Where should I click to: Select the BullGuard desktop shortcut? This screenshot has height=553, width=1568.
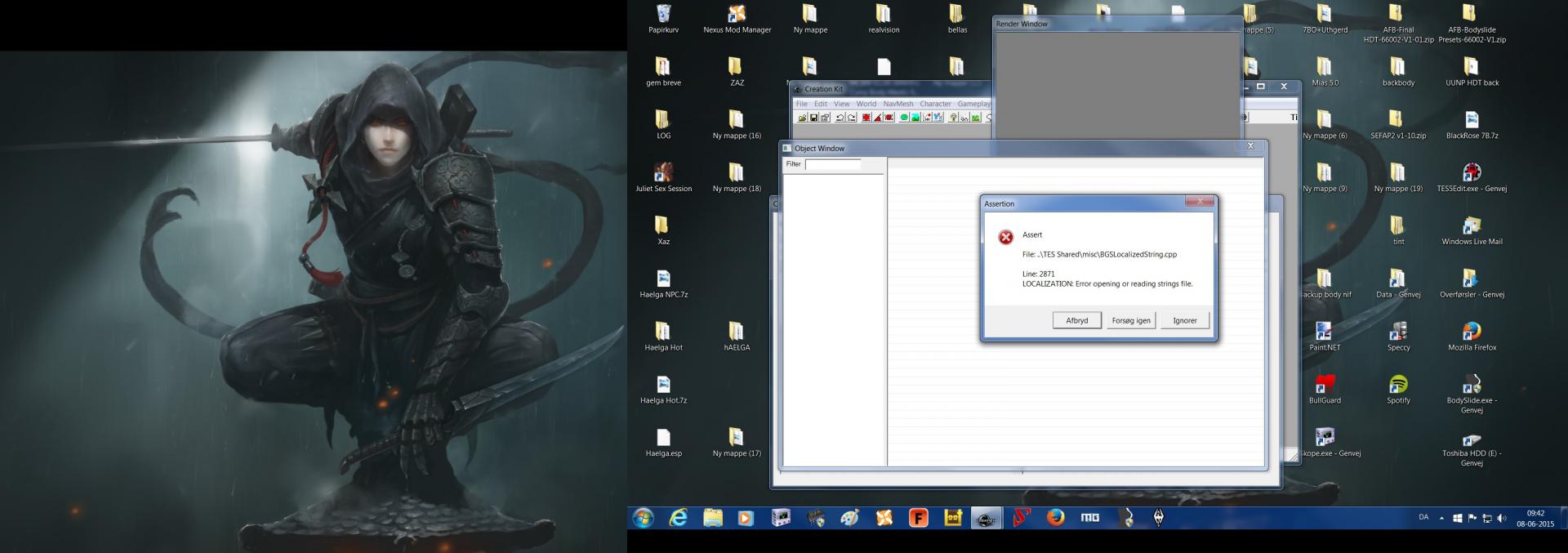click(1325, 390)
